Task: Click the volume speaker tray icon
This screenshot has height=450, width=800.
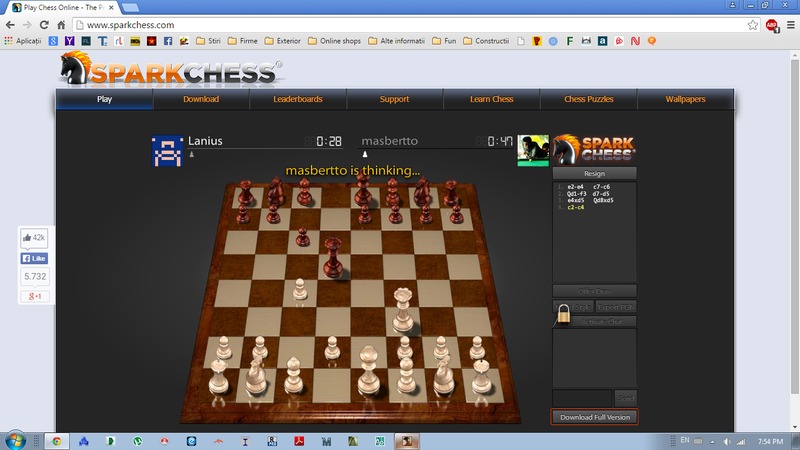Action: coord(727,441)
